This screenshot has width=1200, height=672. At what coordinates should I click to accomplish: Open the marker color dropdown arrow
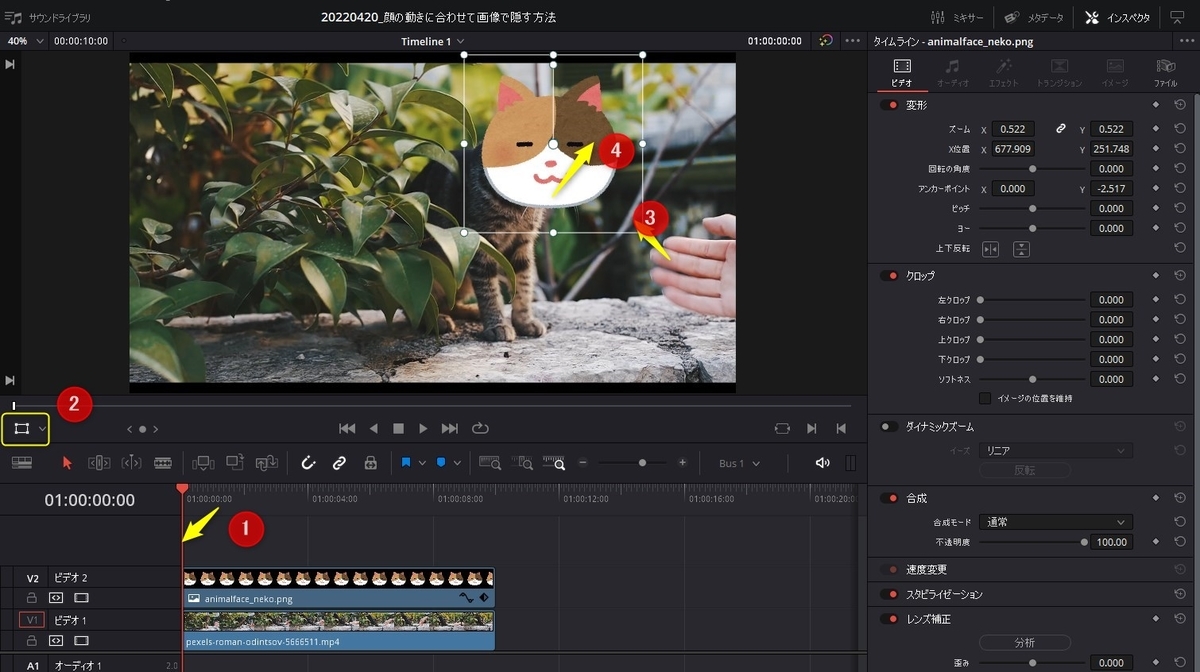(x=456, y=463)
